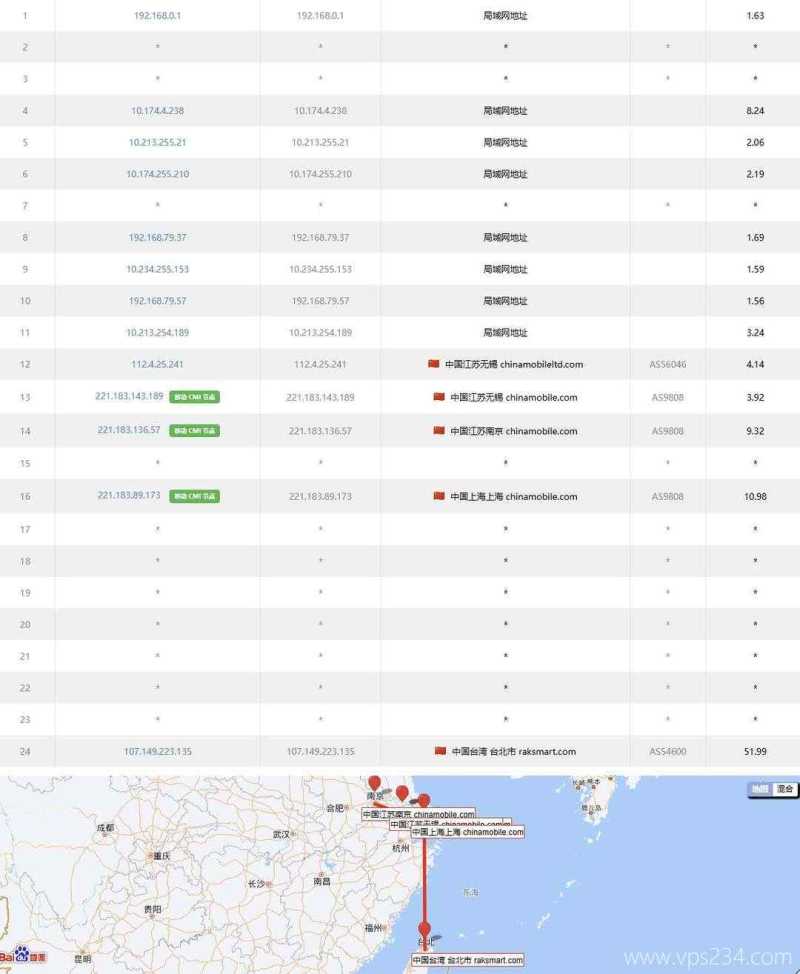800x974 pixels.
Task: Click the AS6046 entry on hop 12
Action: 667,364
